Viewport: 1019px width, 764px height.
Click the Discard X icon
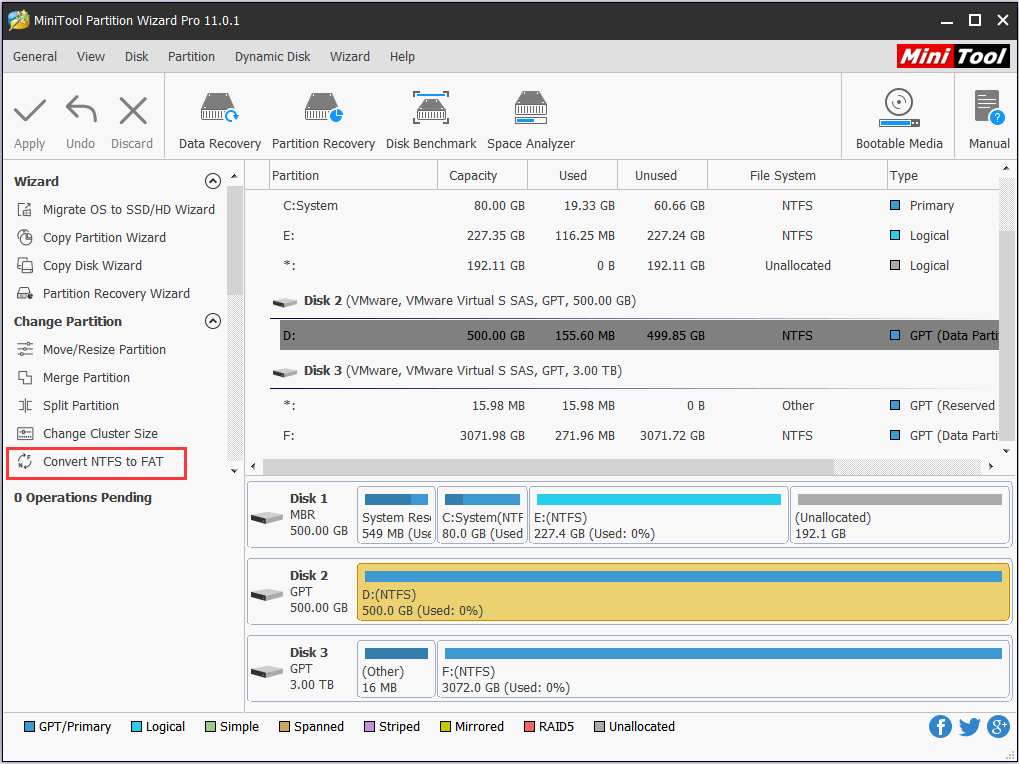(x=133, y=110)
